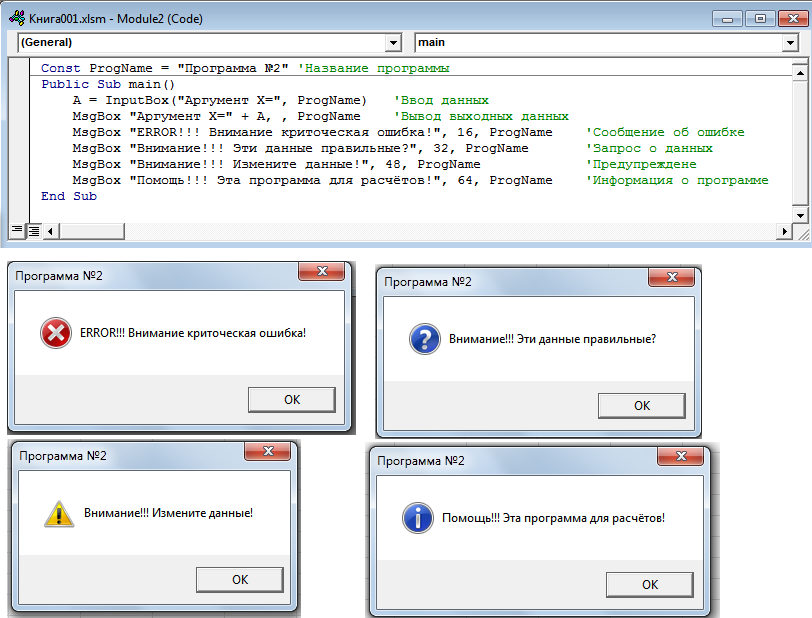Viewport: 812px width, 618px height.
Task: Open the main procedure dropdown
Action: click(x=790, y=42)
